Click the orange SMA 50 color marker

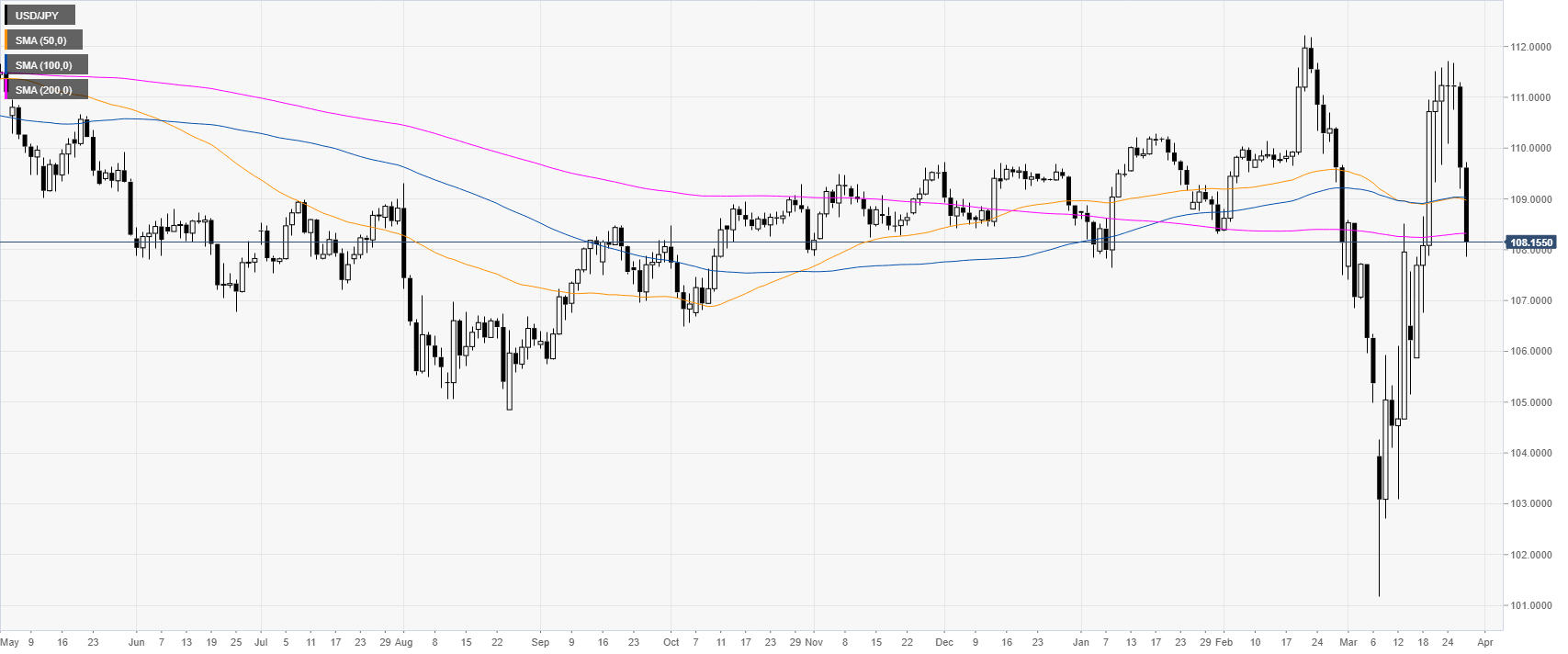pyautogui.click(x=6, y=40)
